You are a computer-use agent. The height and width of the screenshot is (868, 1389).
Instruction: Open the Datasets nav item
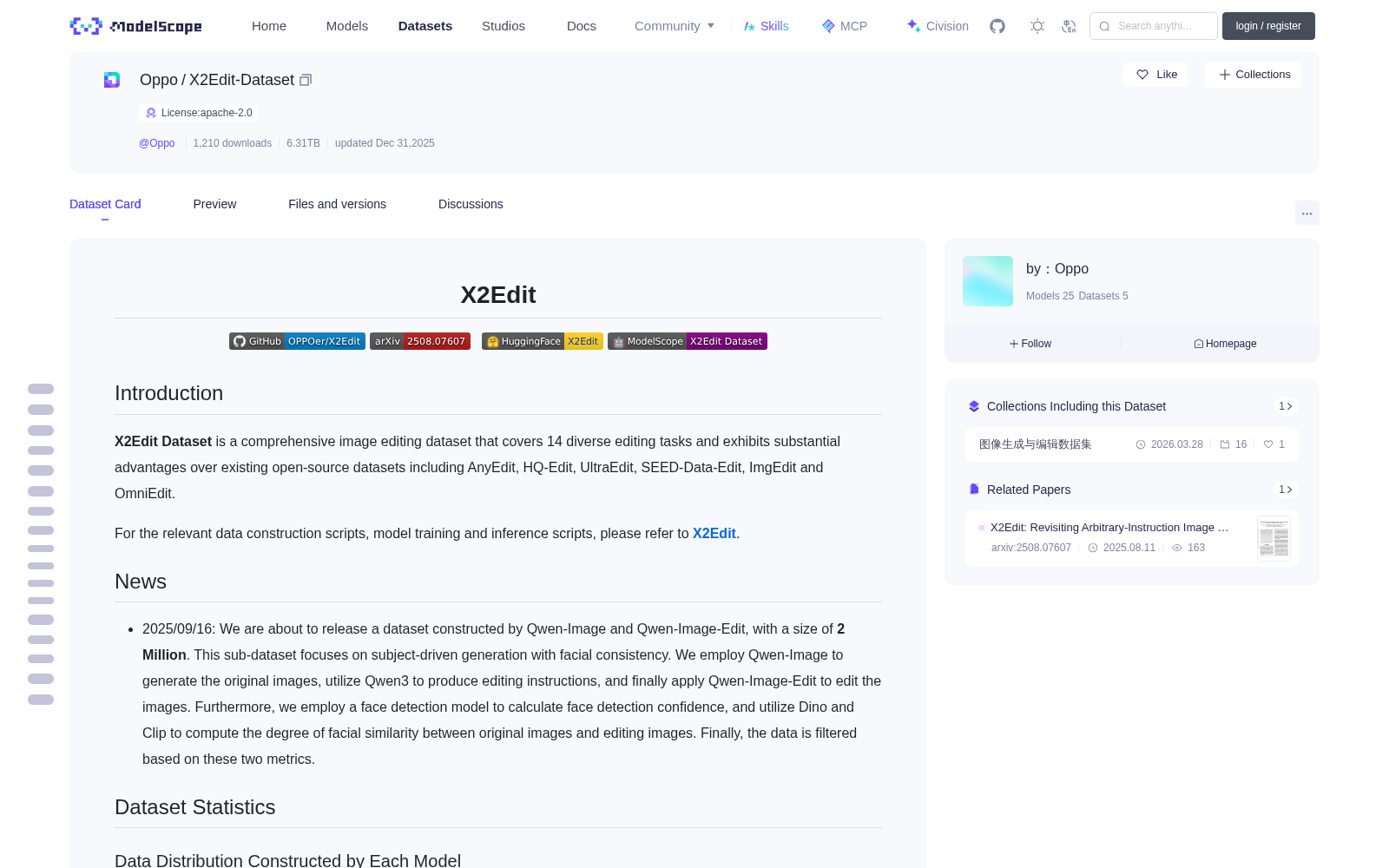425,26
